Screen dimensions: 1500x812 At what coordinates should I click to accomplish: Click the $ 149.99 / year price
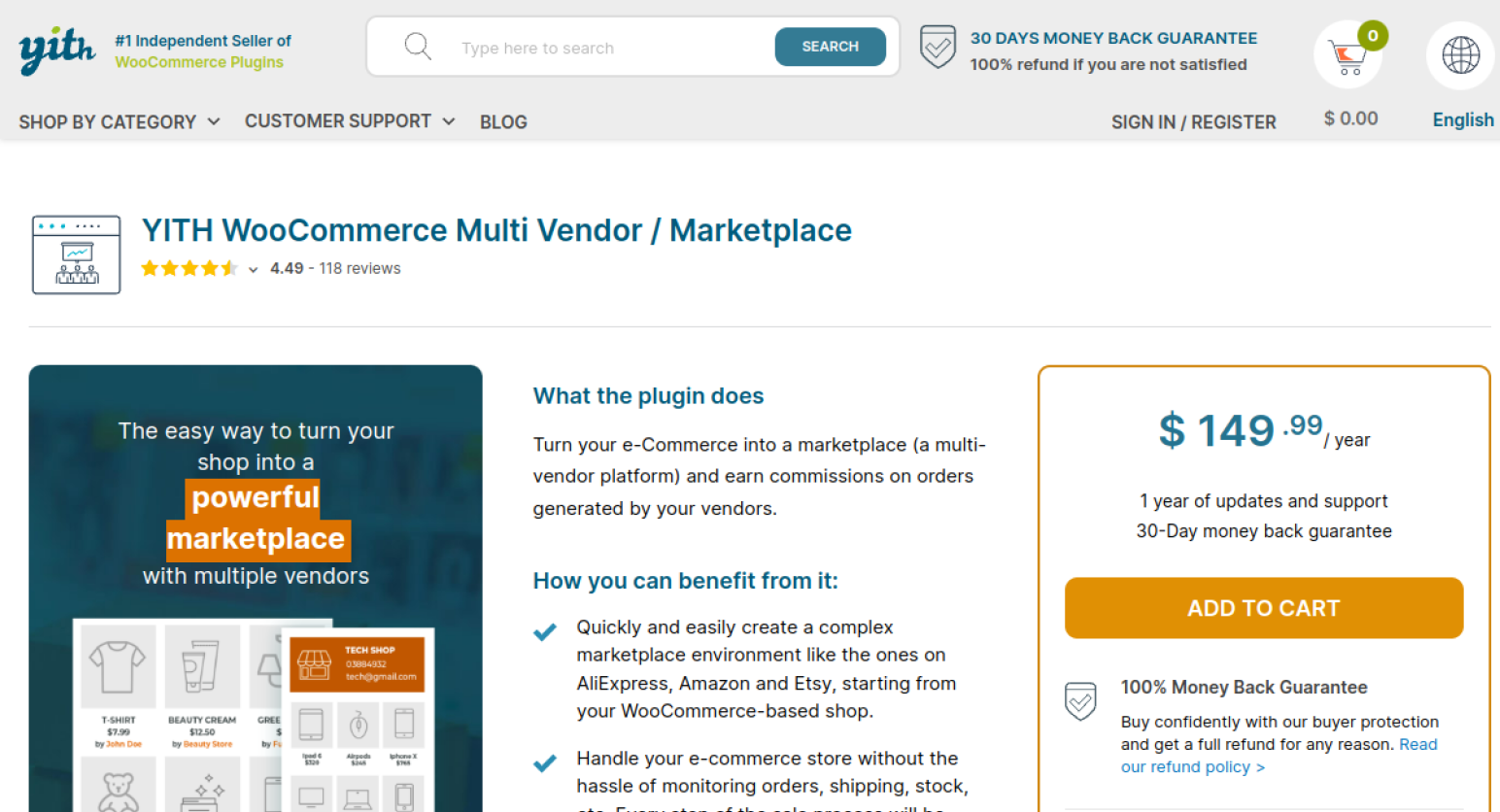click(1264, 430)
